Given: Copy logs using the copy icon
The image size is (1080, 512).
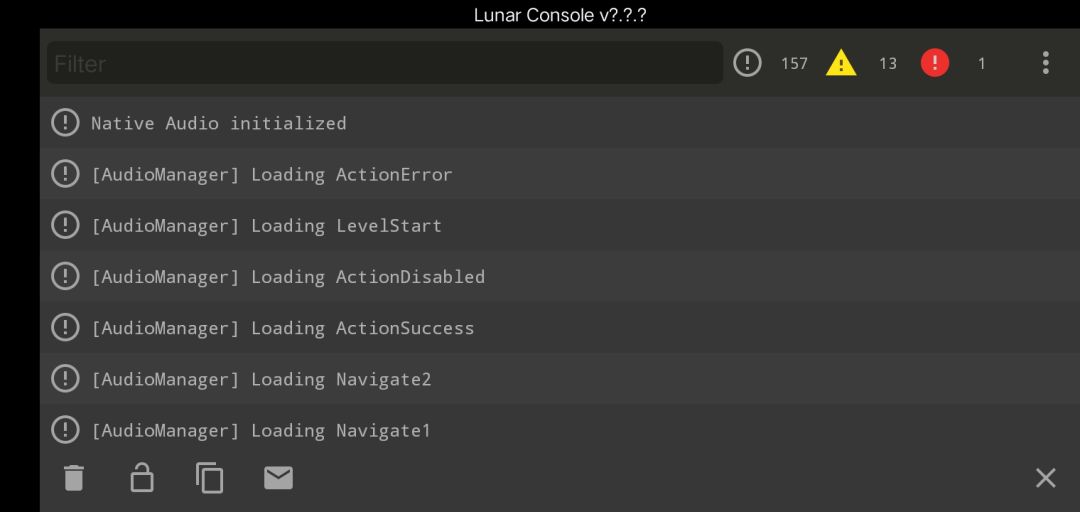Looking at the screenshot, I should click(x=209, y=478).
